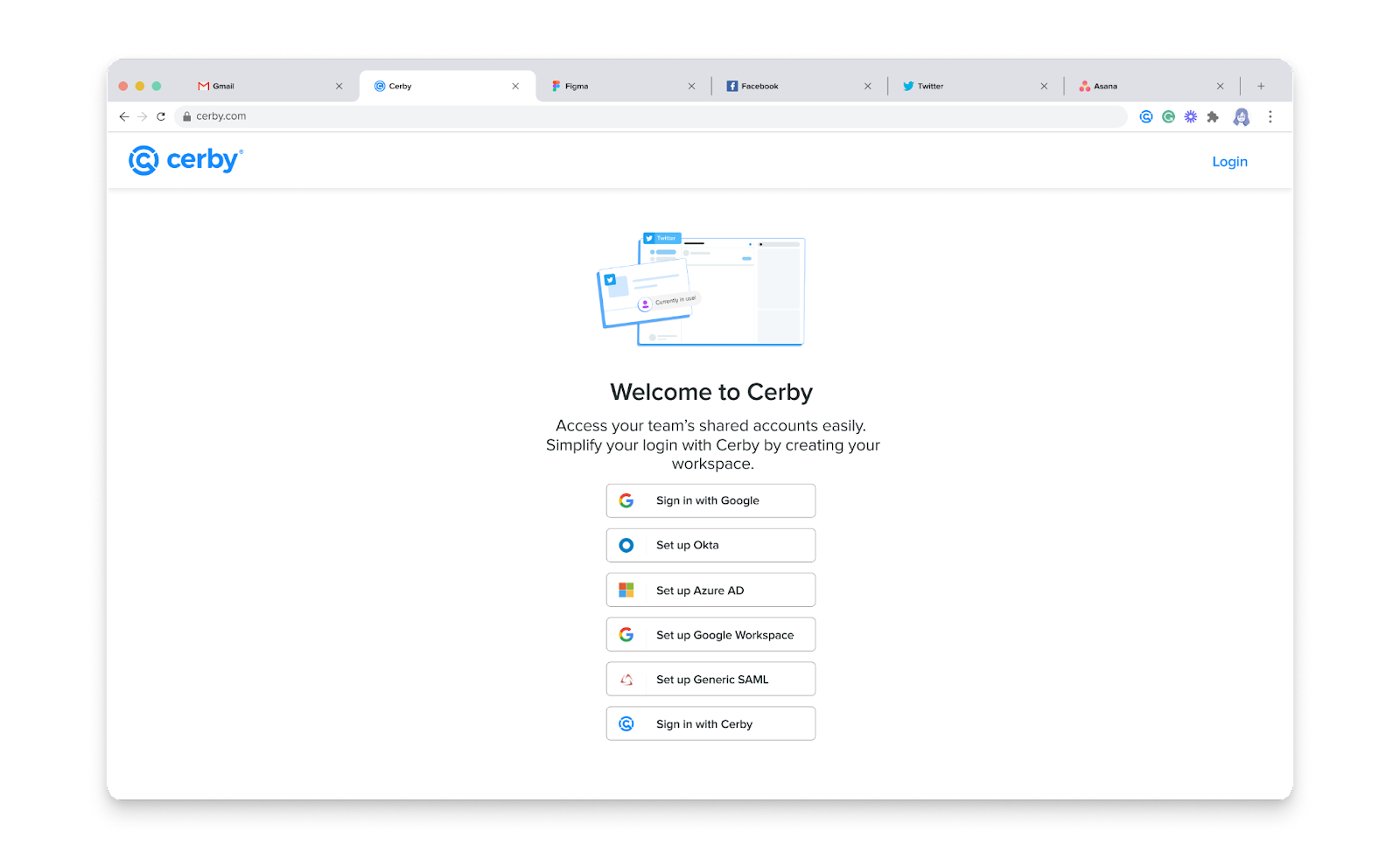Click the padlock site info icon
Viewport: 1400px width, 859px height.
pos(186,116)
